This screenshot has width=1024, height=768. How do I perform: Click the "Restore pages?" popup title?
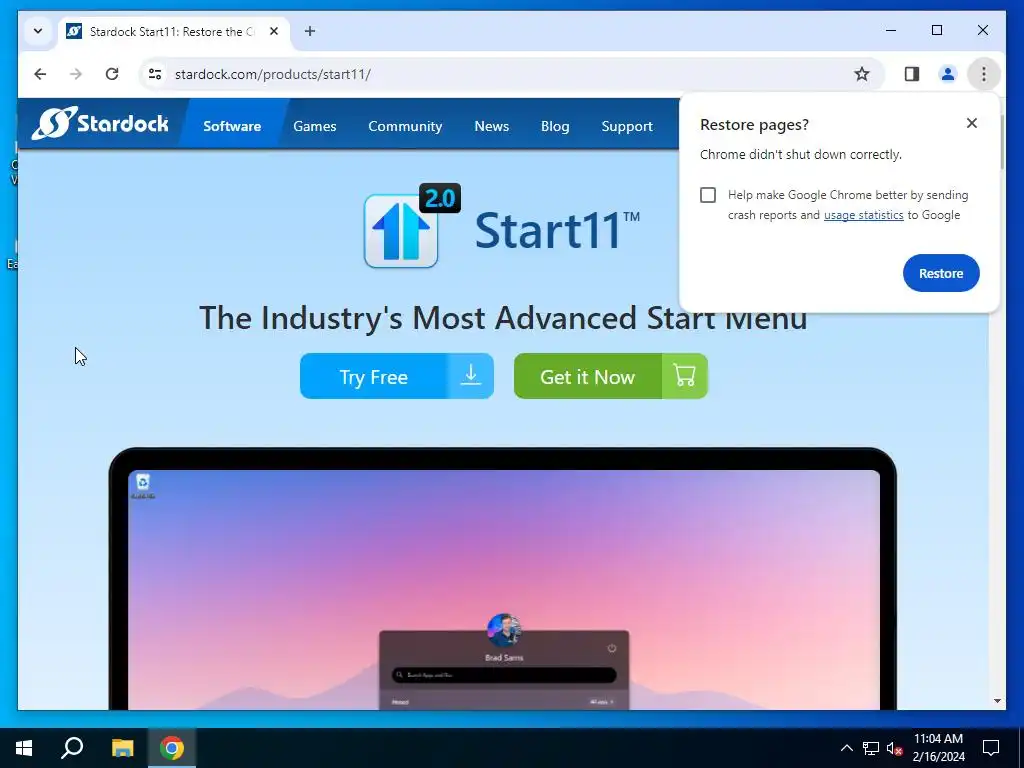754,125
